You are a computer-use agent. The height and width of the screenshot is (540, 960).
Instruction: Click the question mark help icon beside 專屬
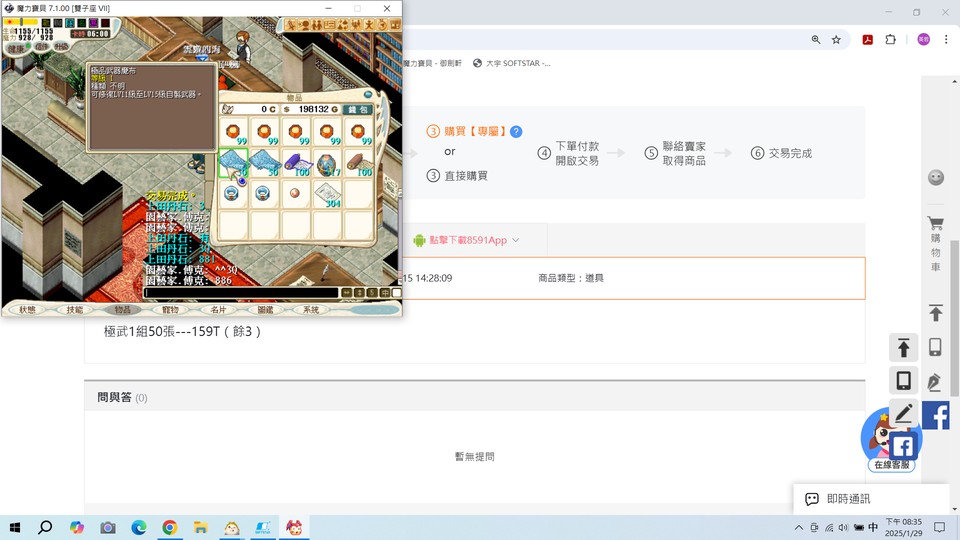[516, 132]
